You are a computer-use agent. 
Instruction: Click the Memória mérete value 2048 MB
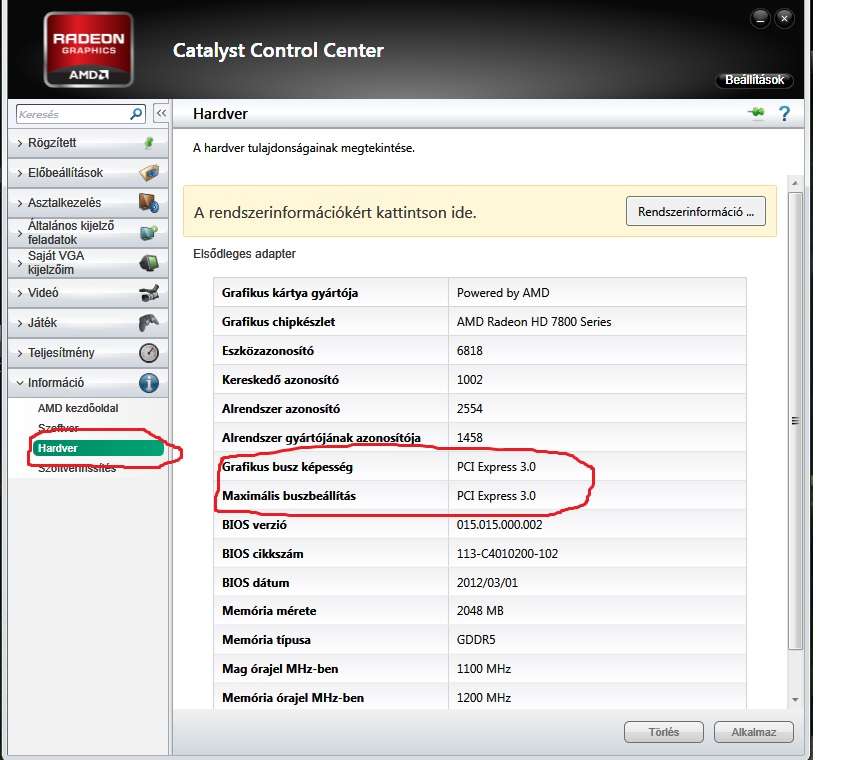pyautogui.click(x=480, y=611)
